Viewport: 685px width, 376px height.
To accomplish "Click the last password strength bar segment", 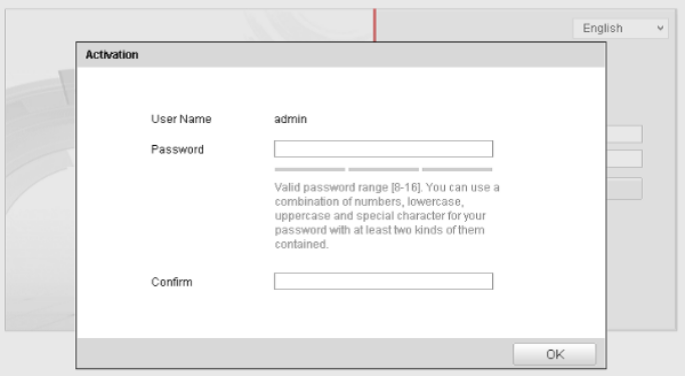I will point(457,169).
